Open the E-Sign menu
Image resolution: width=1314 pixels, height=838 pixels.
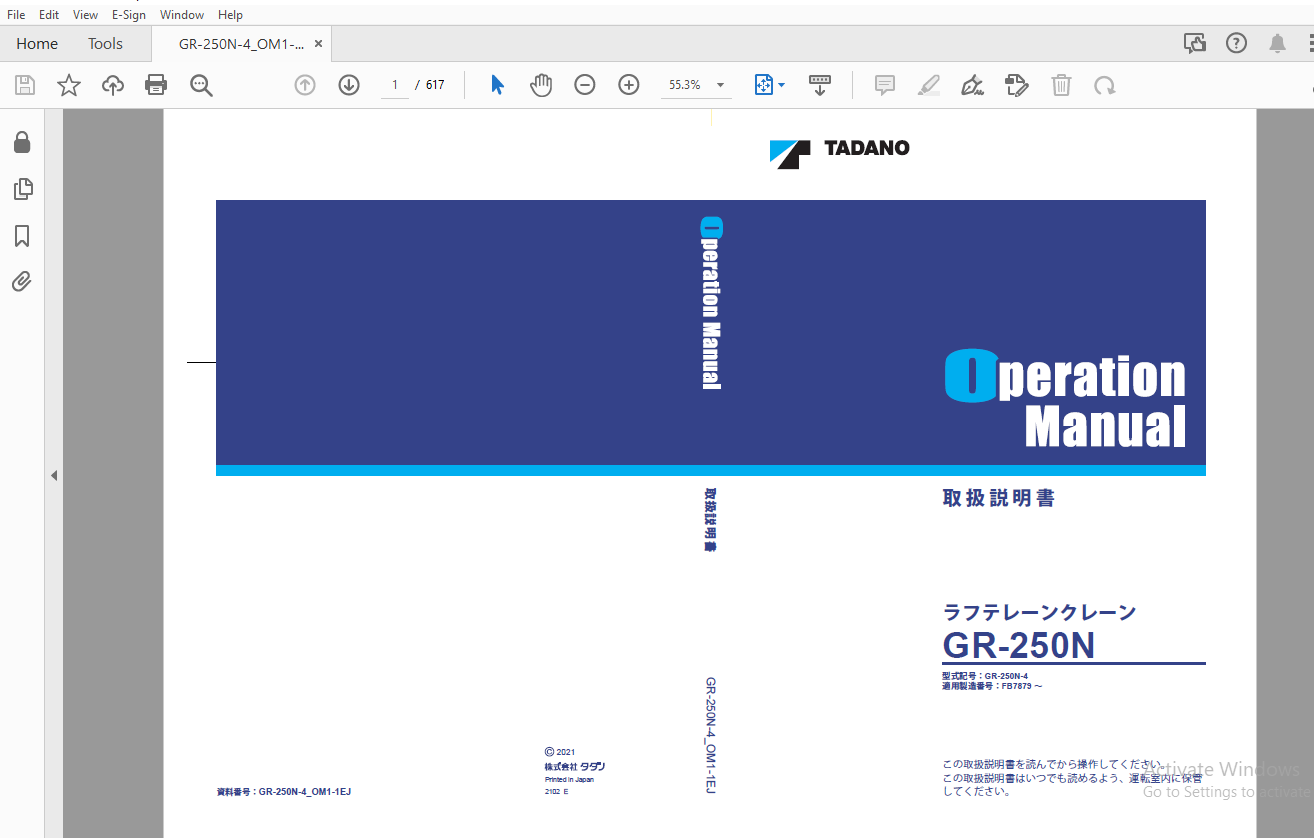click(x=129, y=15)
